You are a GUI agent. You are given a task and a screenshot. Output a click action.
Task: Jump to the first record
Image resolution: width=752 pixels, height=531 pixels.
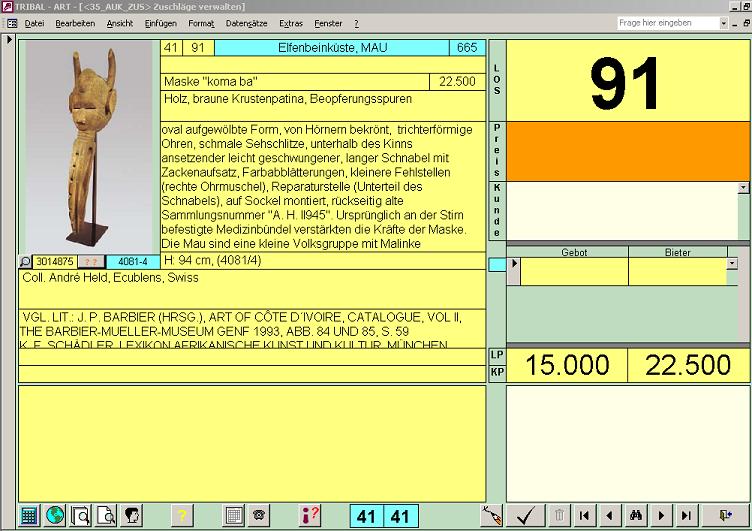[x=584, y=516]
